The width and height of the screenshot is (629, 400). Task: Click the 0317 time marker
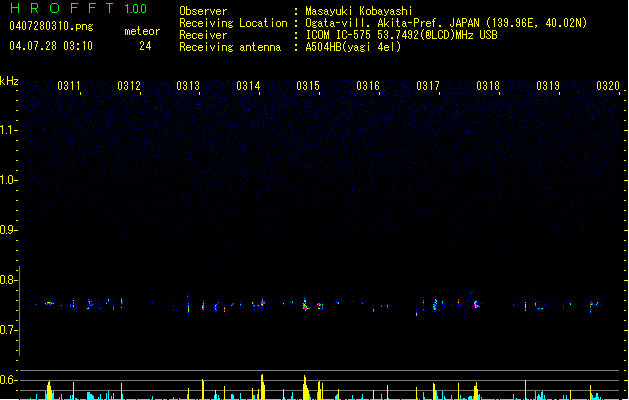428,85
